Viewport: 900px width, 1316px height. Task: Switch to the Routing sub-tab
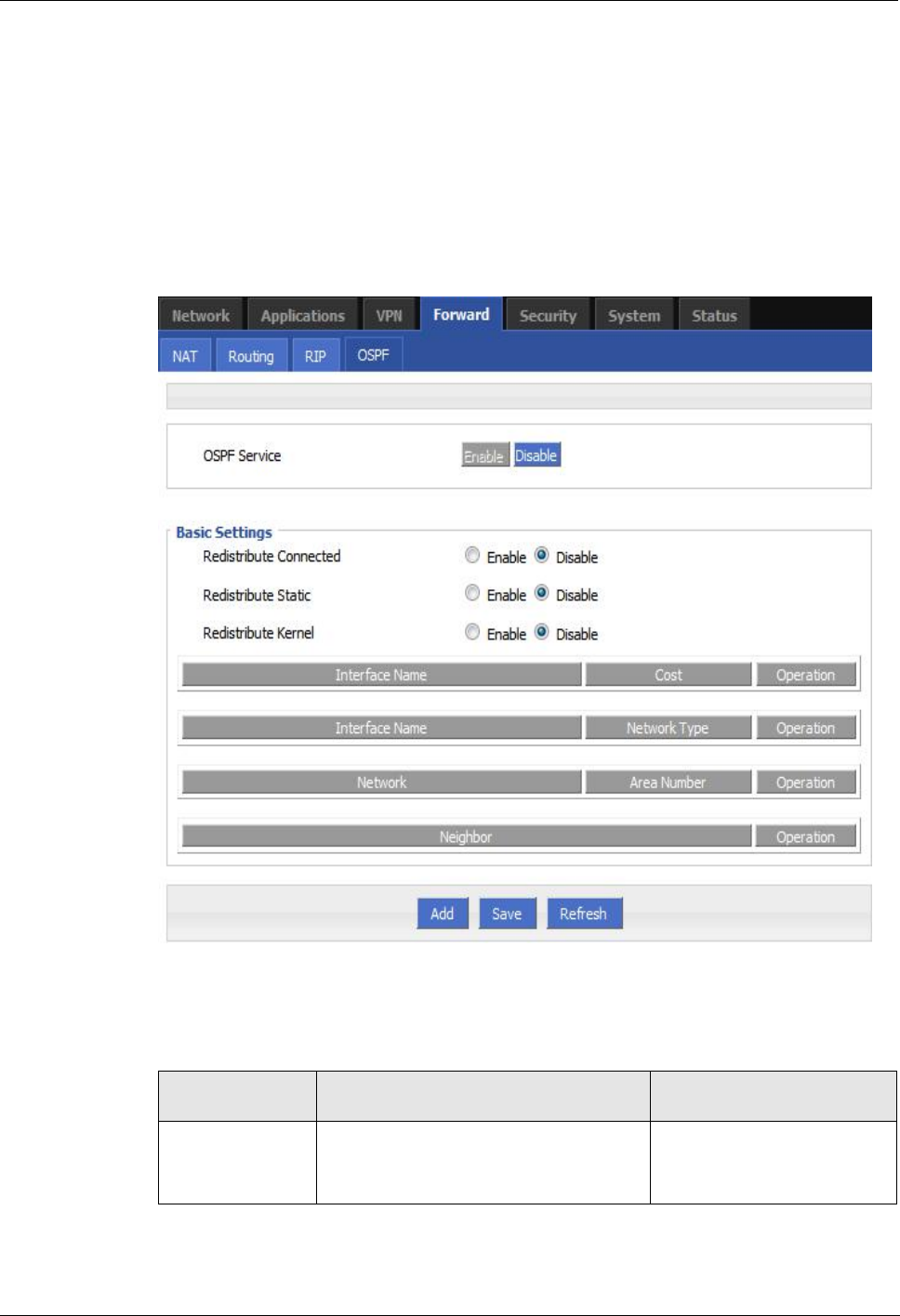(x=251, y=356)
